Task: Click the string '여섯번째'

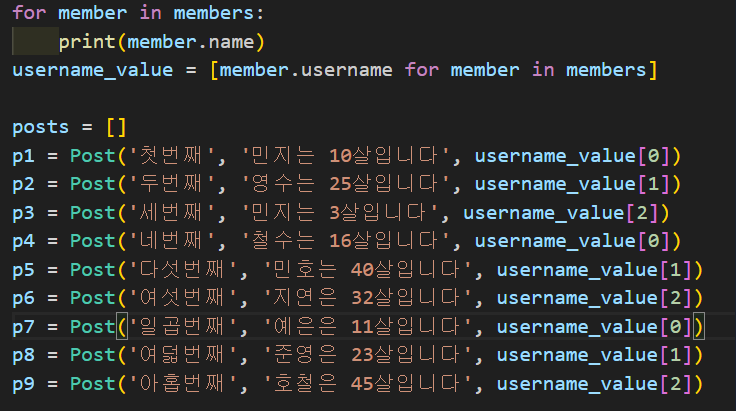Action: click(x=183, y=298)
